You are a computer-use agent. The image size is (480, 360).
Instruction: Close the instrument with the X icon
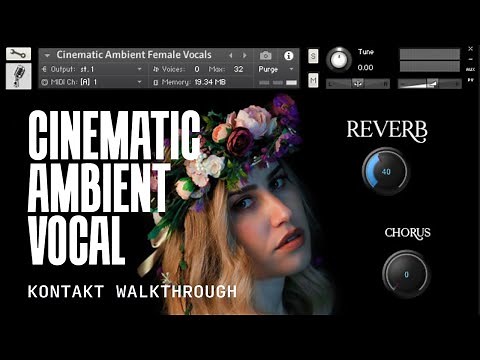pyautogui.click(x=470, y=49)
